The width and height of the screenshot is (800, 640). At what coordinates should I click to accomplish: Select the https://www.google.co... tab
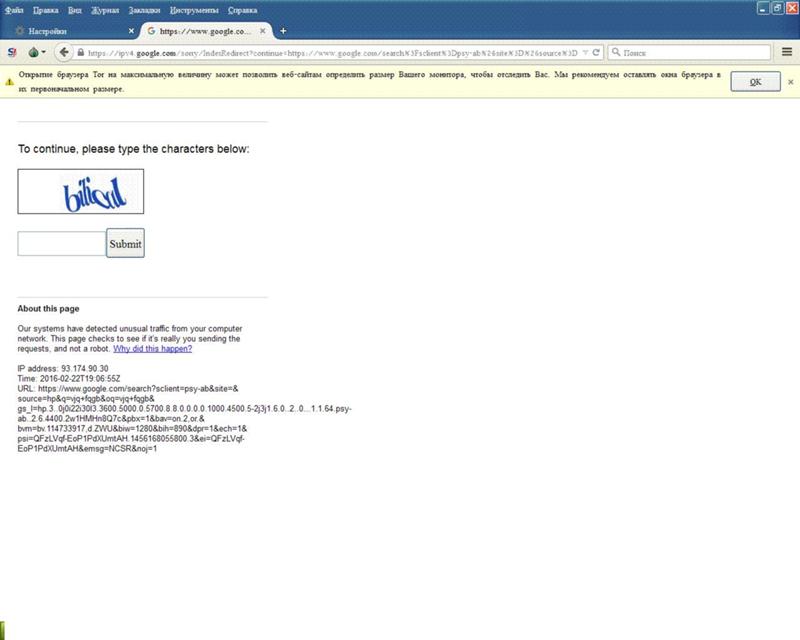pos(206,31)
